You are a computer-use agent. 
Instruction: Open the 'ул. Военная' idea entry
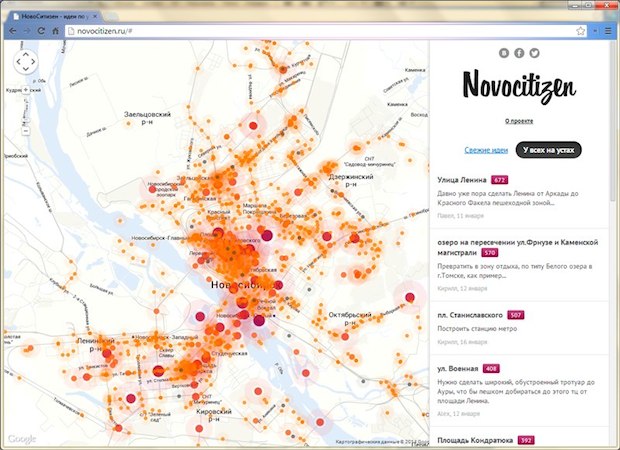(458, 368)
